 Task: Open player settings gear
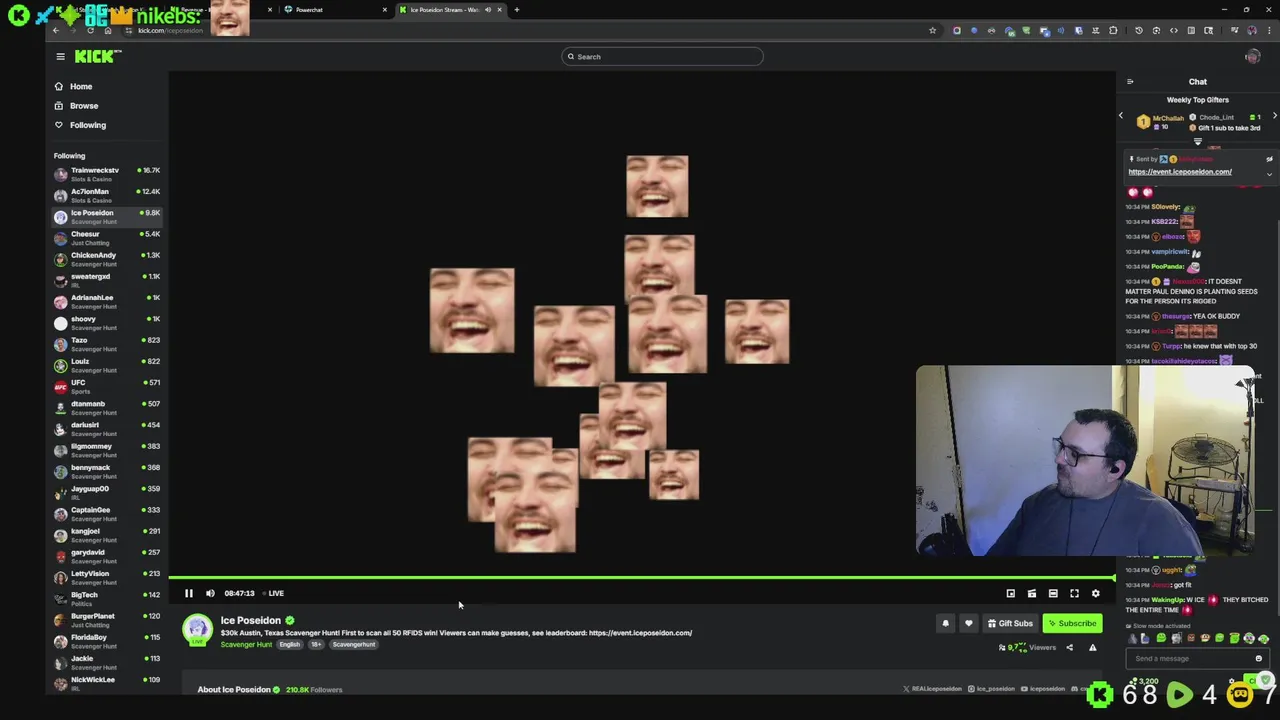click(x=1095, y=593)
